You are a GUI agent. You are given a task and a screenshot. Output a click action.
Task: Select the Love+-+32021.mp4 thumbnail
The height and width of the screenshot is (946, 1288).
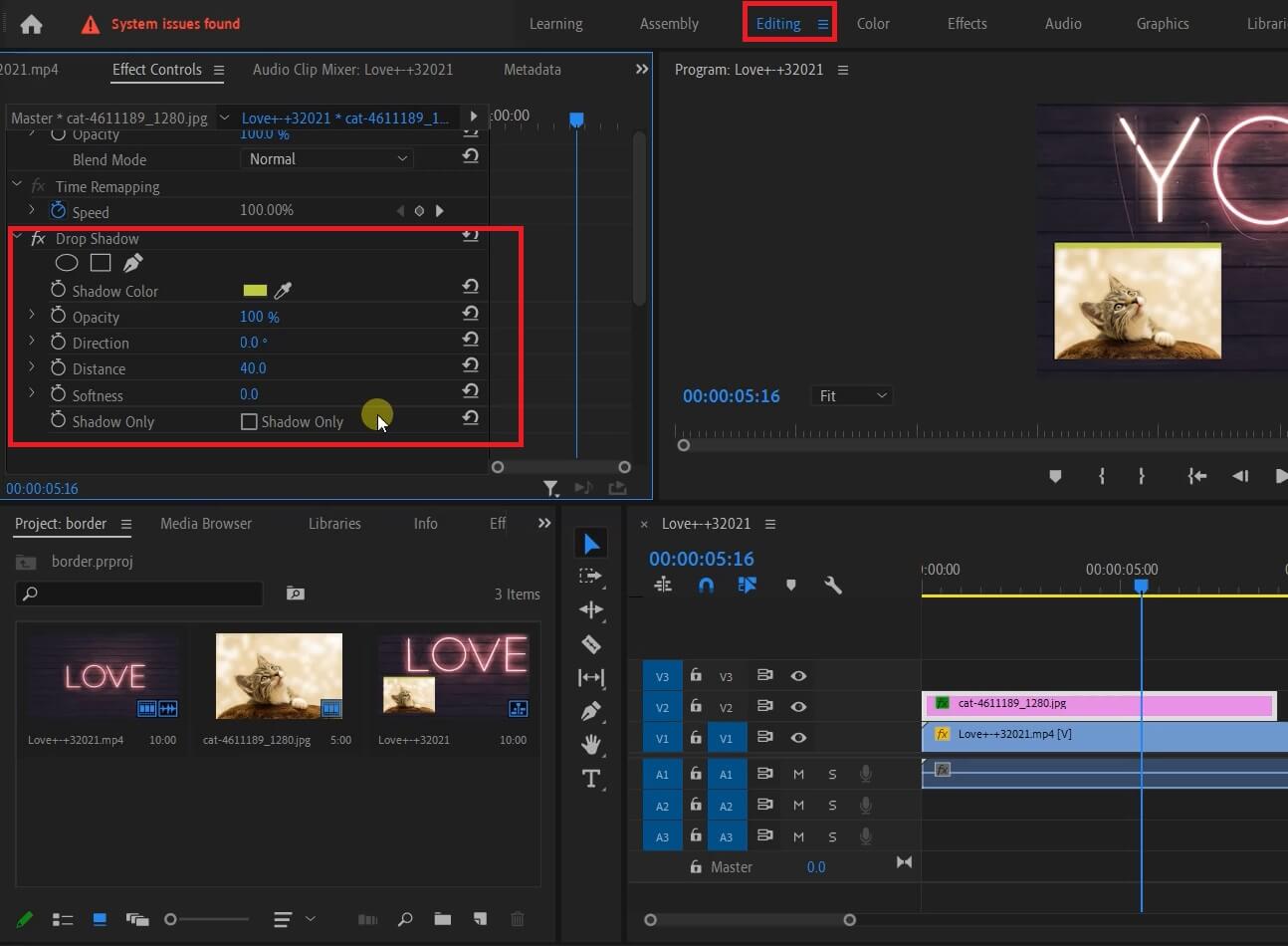pyautogui.click(x=104, y=676)
